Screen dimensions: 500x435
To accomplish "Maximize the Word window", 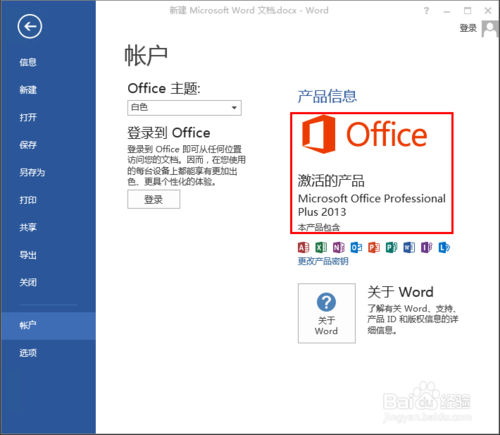I will [468, 11].
